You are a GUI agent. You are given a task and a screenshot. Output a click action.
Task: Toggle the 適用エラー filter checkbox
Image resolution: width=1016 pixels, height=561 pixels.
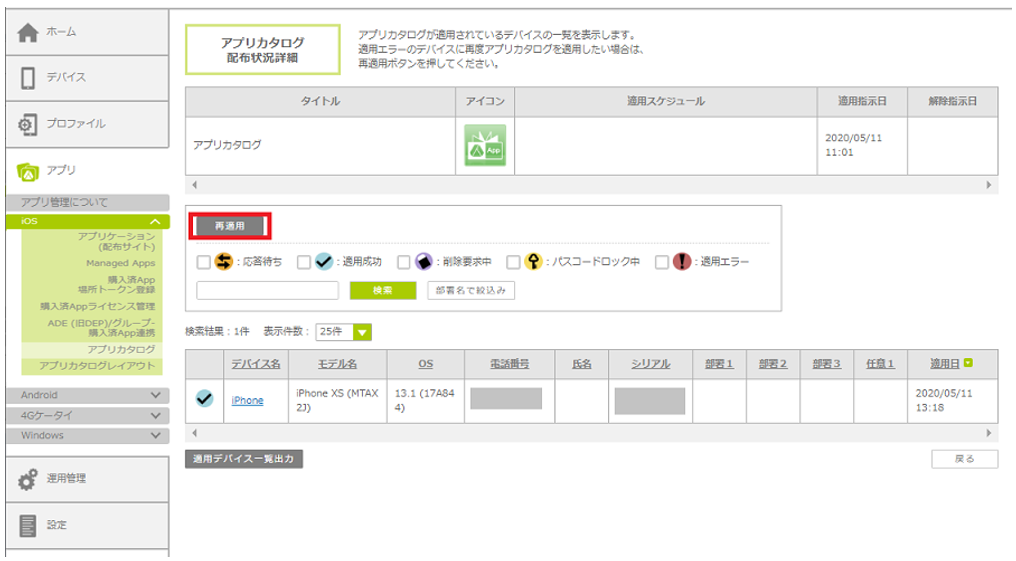point(662,262)
